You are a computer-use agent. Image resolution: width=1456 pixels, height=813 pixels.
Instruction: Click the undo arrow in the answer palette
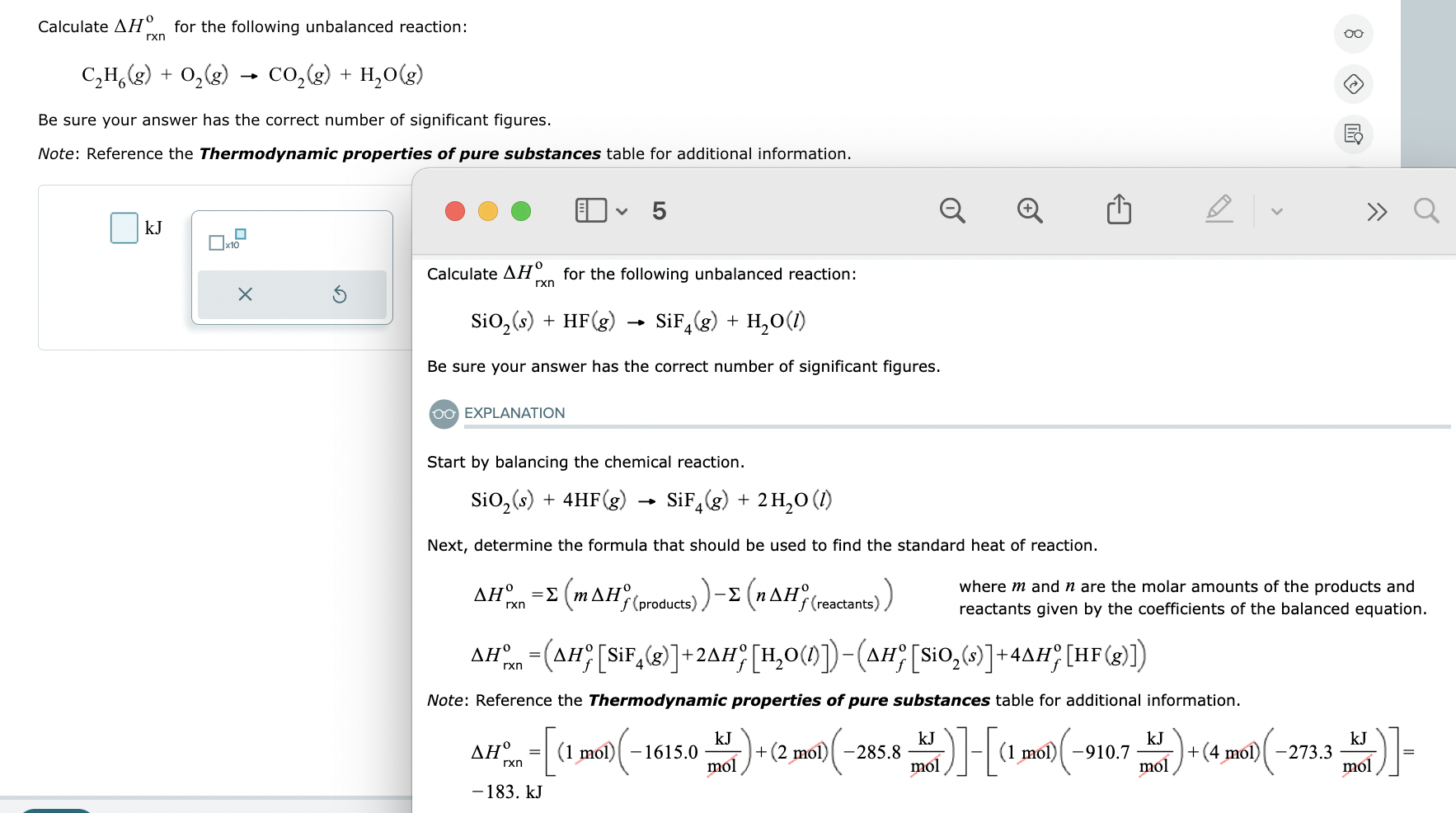[341, 294]
